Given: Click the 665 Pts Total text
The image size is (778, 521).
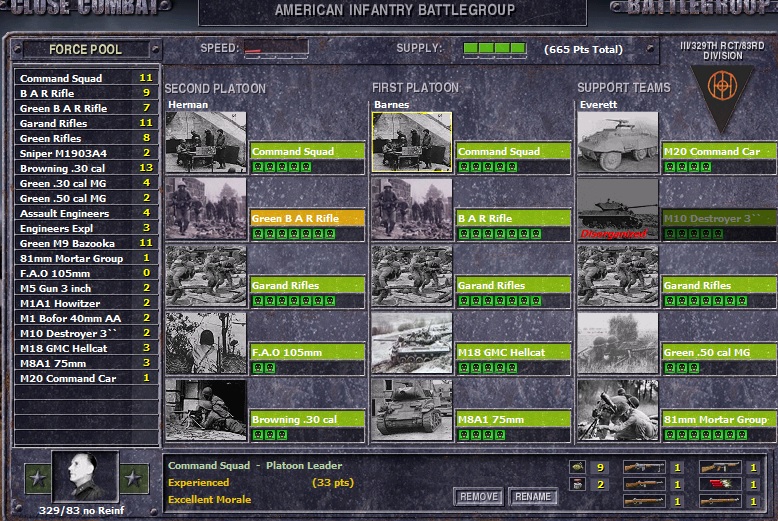Looking at the screenshot, I should tap(583, 49).
